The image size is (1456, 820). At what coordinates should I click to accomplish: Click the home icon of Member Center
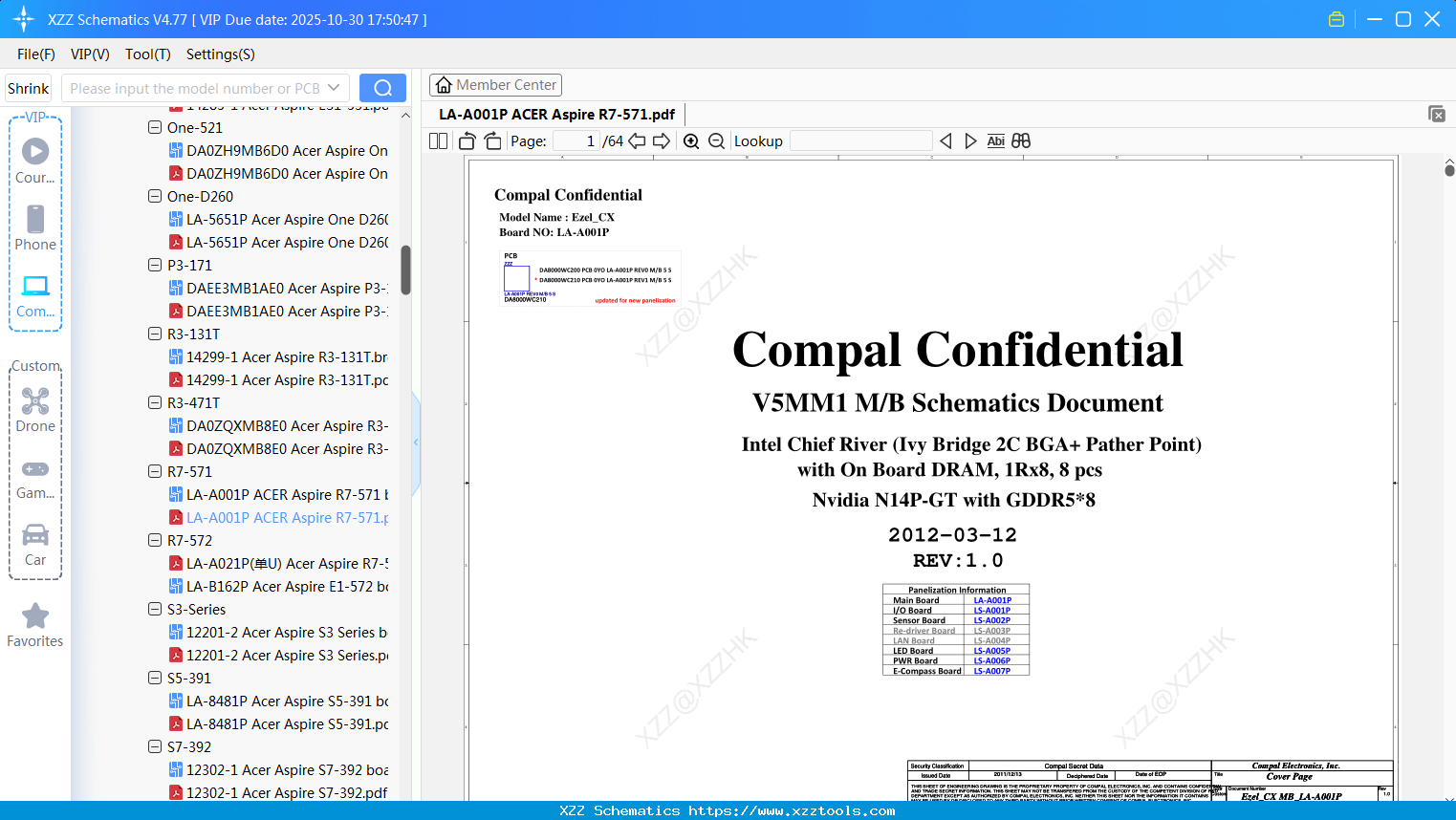coord(444,85)
